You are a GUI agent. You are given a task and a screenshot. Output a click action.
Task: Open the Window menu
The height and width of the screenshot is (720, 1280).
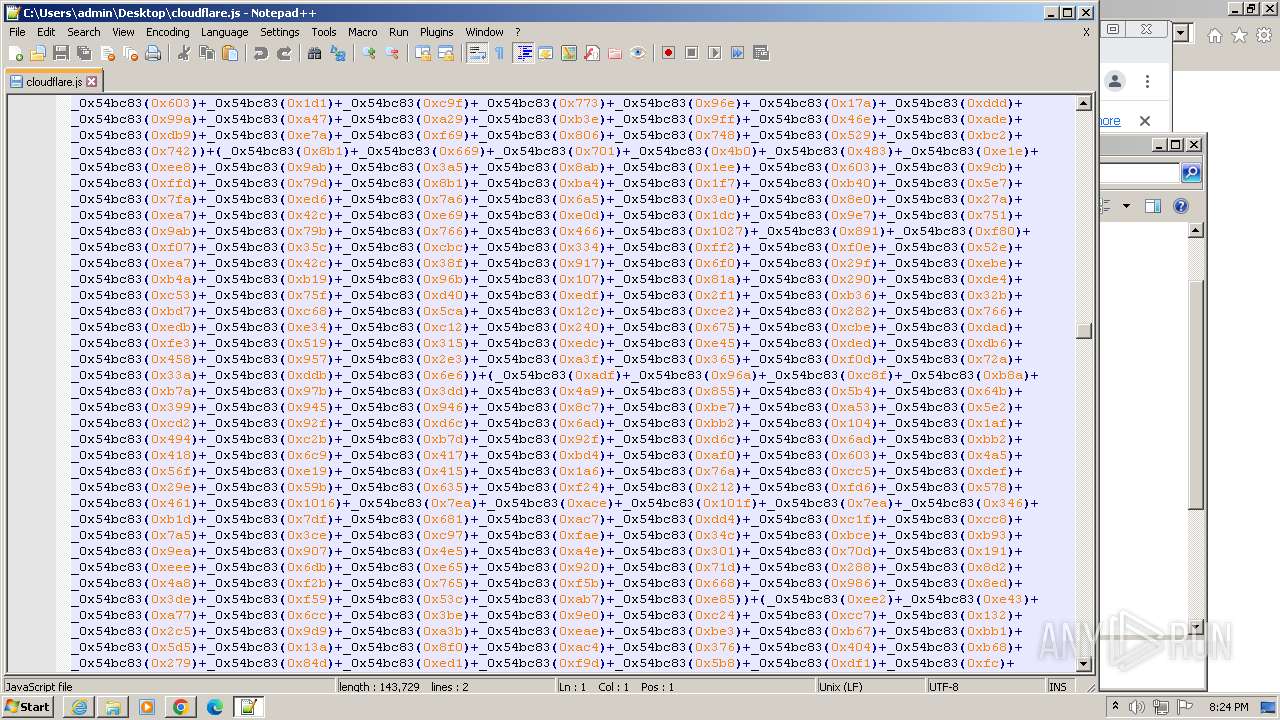tap(484, 32)
